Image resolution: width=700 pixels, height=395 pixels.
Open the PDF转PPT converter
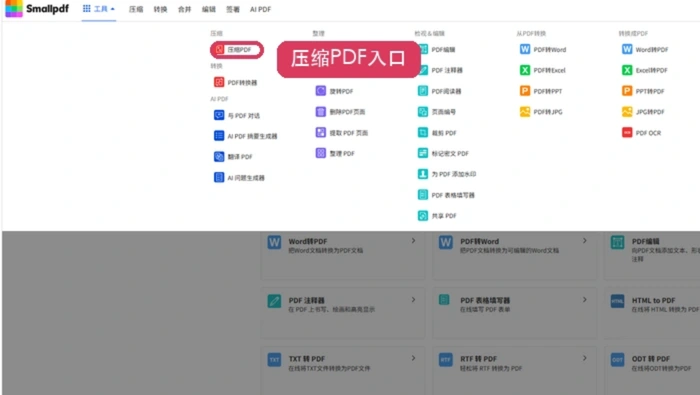pos(541,91)
